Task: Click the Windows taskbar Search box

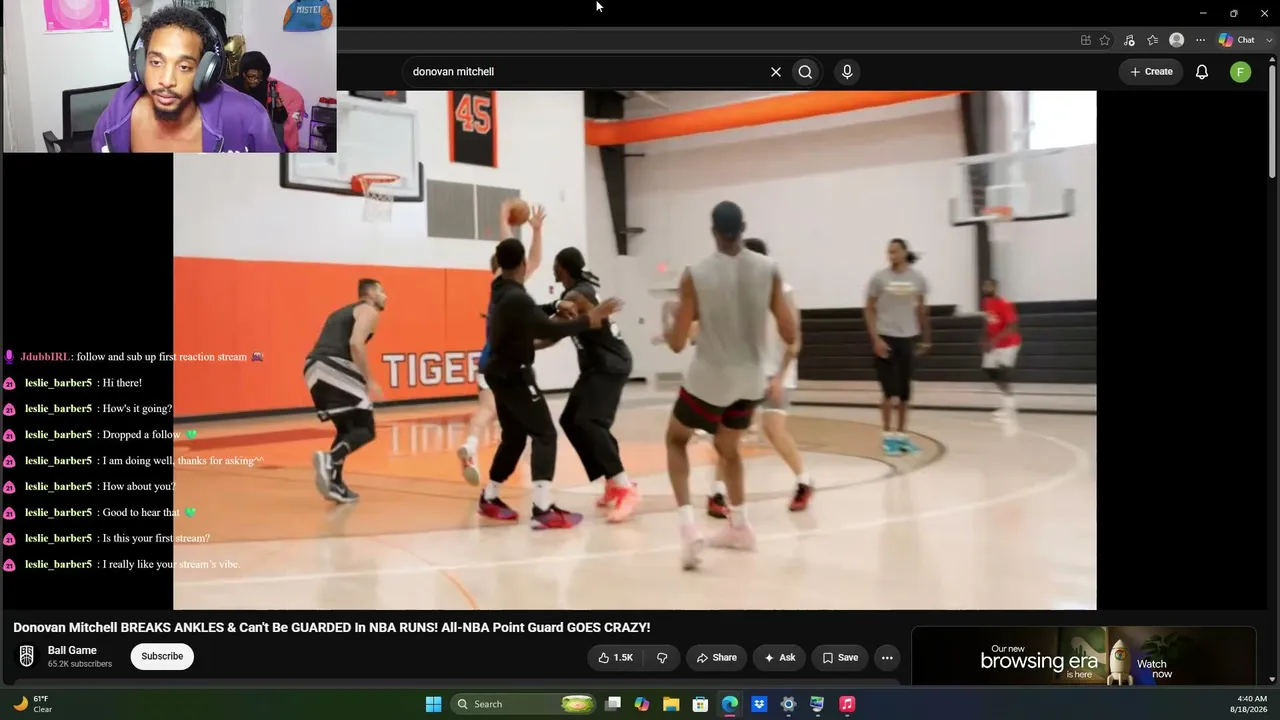Action: coord(525,704)
